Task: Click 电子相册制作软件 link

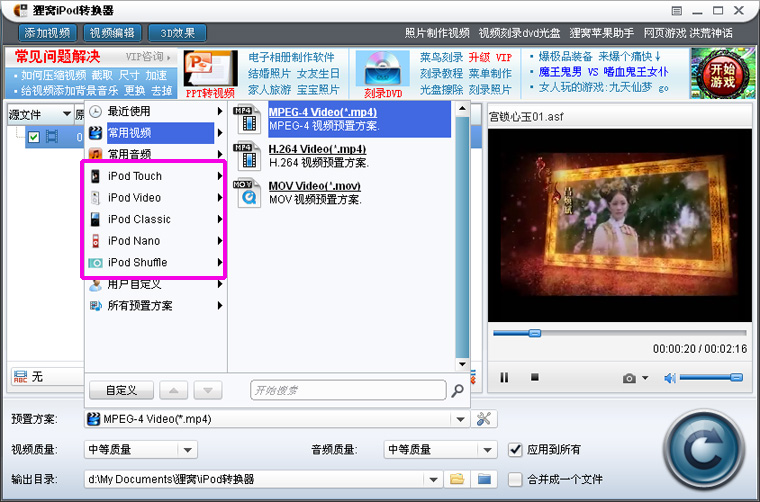Action: pyautogui.click(x=291, y=57)
